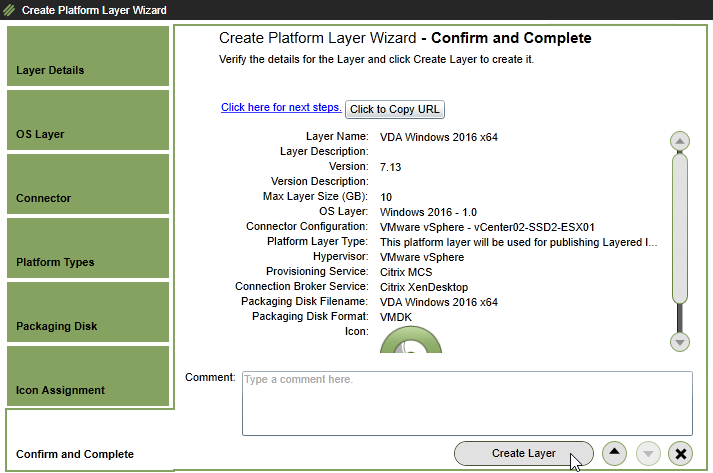Viewport: 713px width, 473px height.
Task: Click the scroll-down arrow of the details list
Action: coord(680,342)
